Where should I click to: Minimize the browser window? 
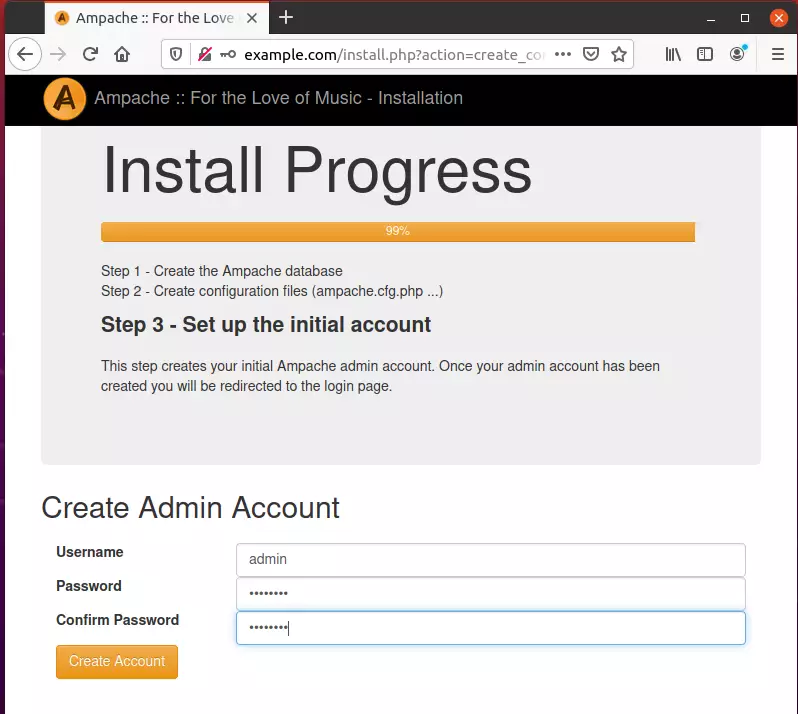711,19
